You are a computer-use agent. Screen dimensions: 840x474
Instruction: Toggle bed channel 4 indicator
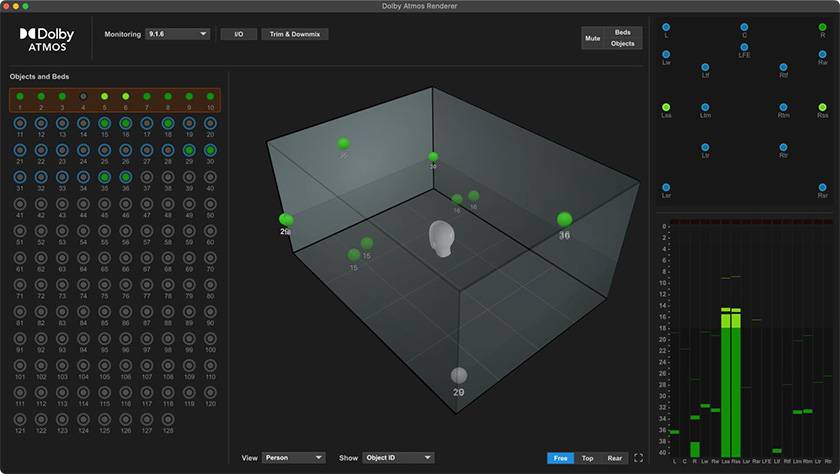click(83, 97)
